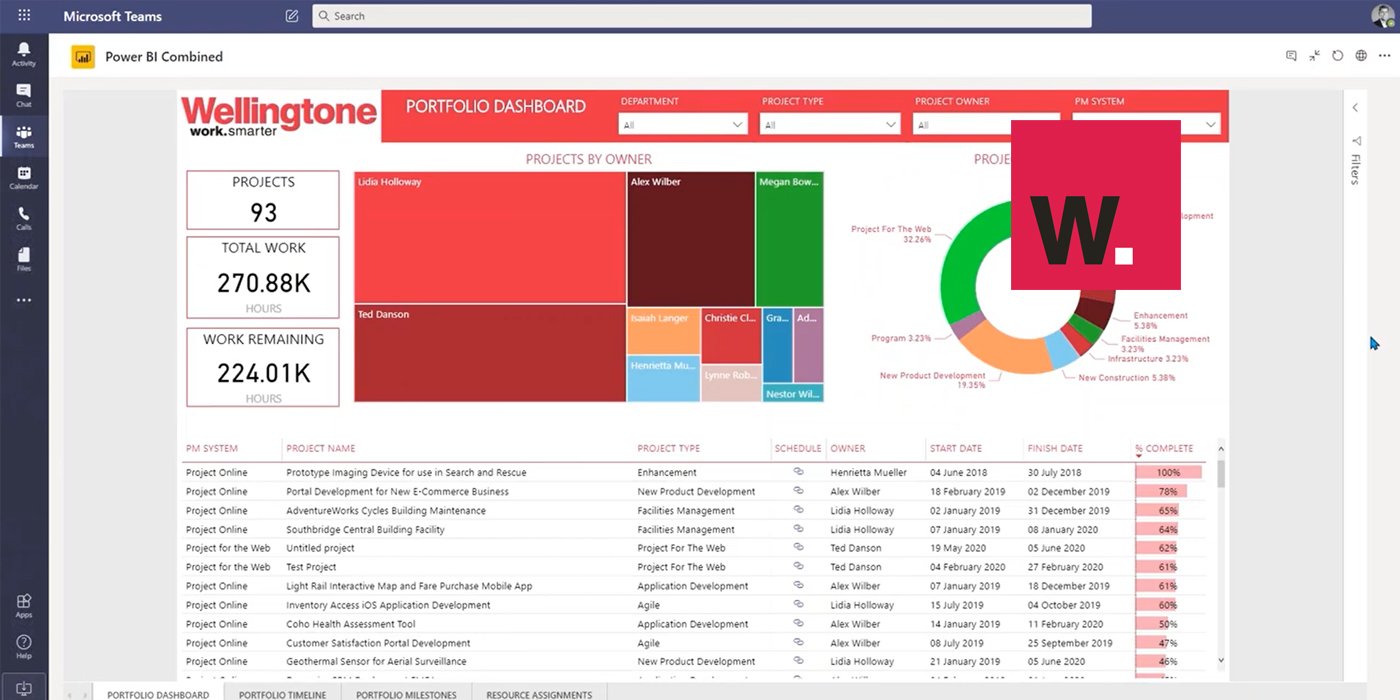
Task: Click the Total Work 270.88K card
Action: (x=263, y=278)
